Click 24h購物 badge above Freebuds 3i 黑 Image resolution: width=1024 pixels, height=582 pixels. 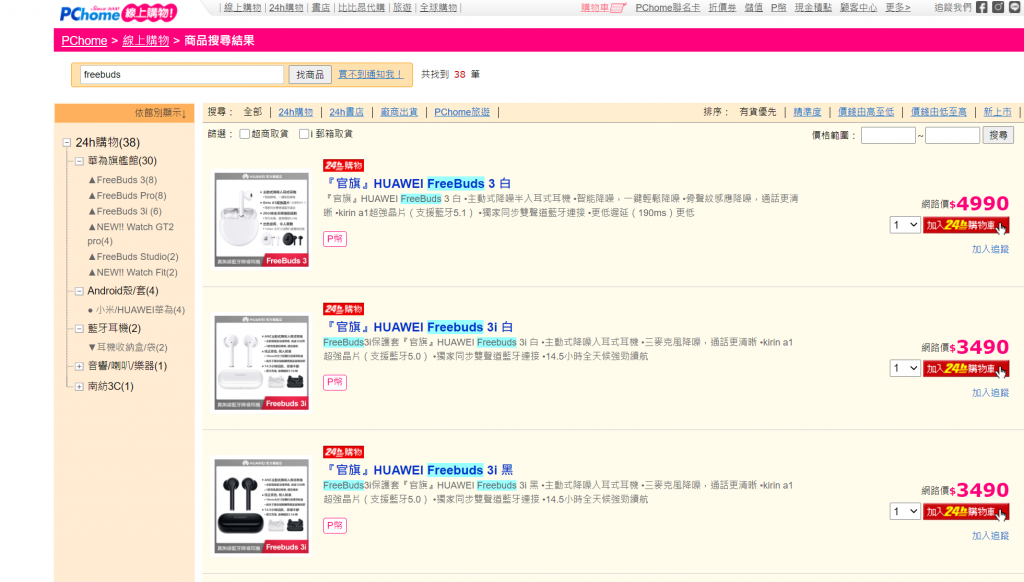point(344,452)
